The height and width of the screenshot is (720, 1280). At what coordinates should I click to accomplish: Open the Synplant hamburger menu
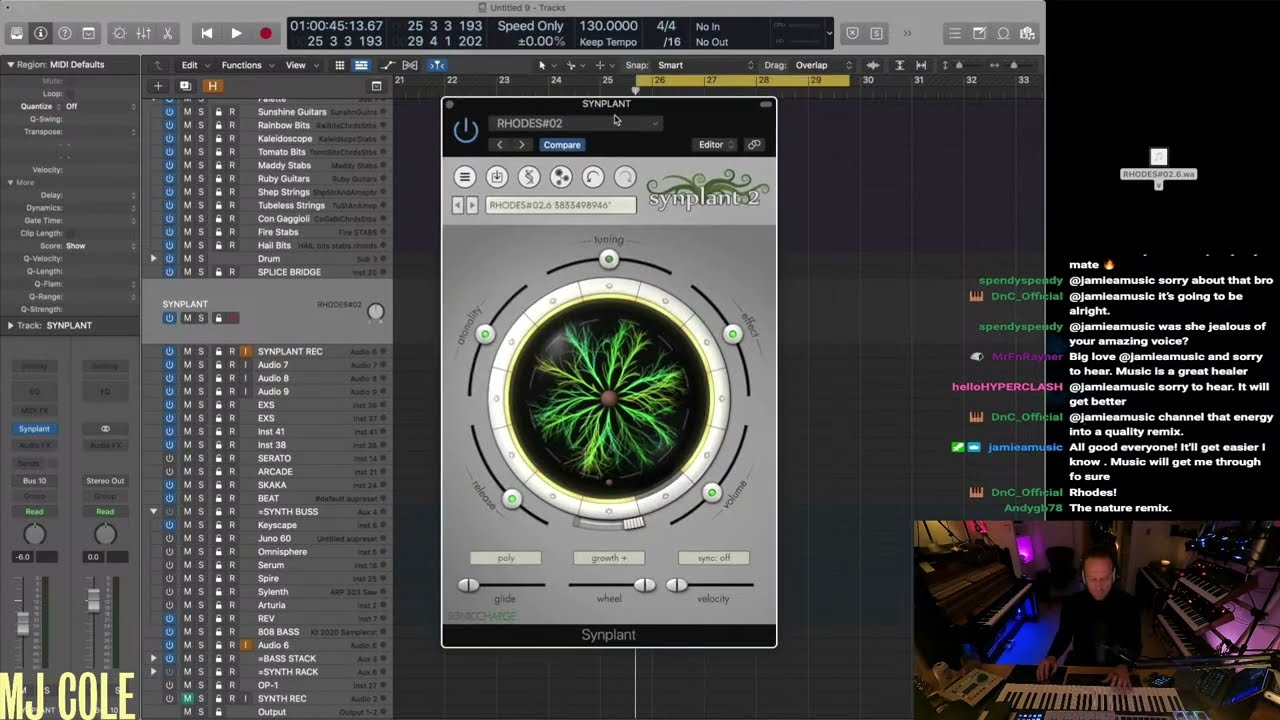(x=465, y=177)
